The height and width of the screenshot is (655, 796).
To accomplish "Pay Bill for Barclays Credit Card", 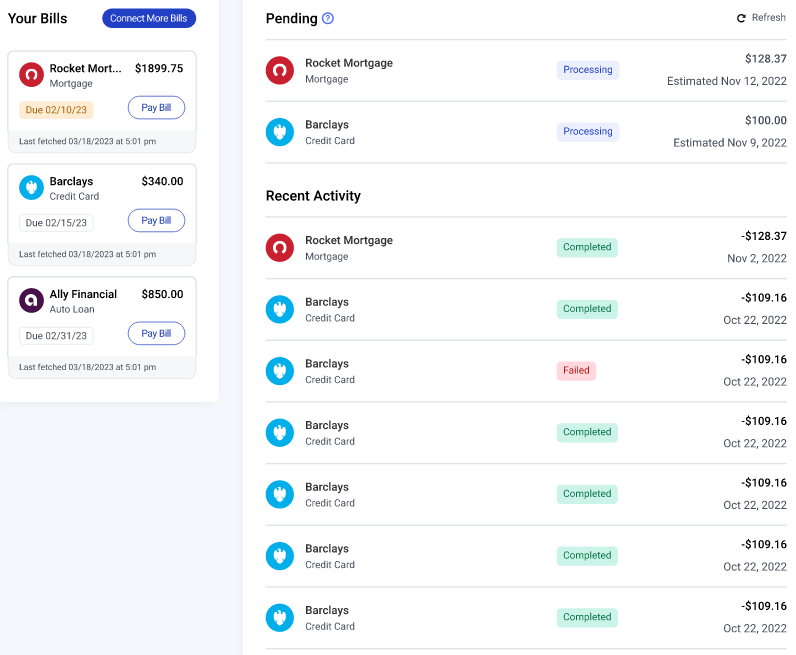I will point(156,220).
